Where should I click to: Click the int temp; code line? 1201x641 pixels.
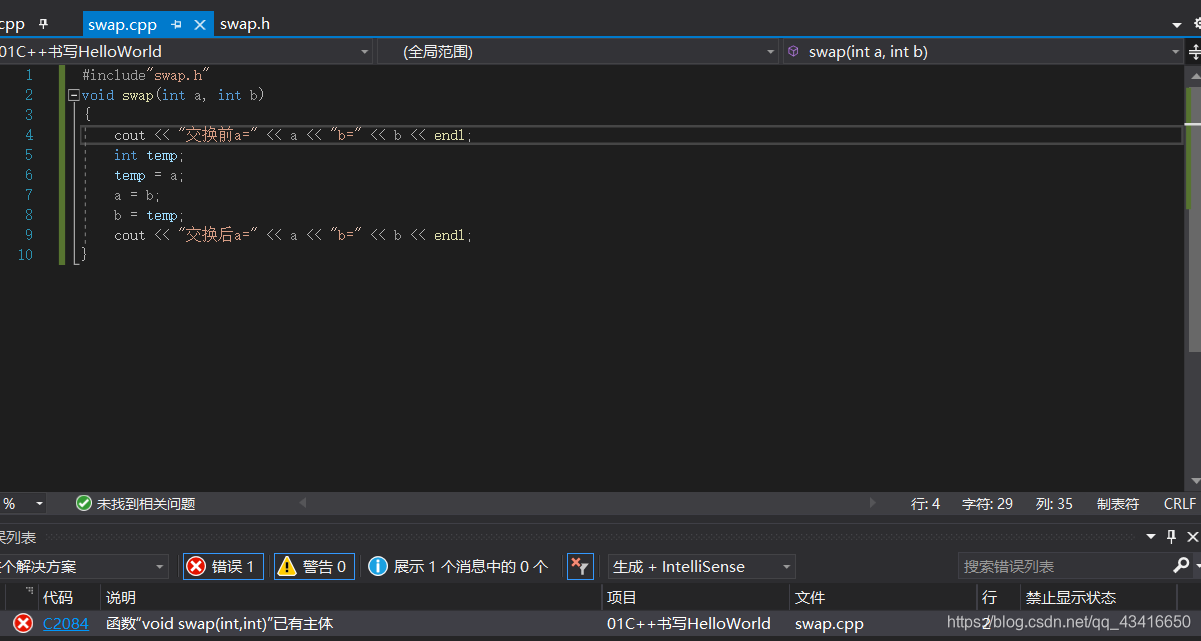[149, 155]
